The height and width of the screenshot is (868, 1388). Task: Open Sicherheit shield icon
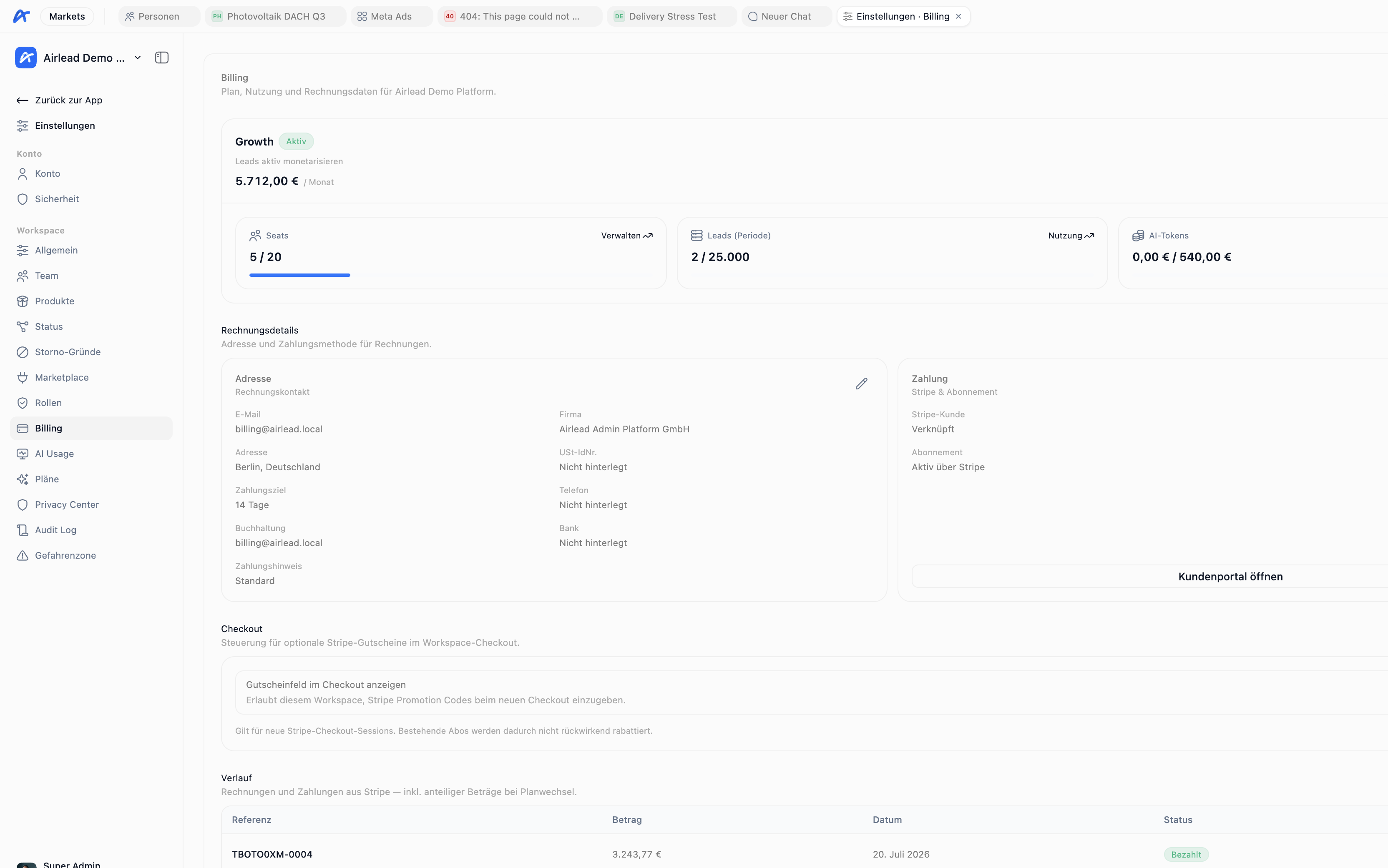point(23,199)
